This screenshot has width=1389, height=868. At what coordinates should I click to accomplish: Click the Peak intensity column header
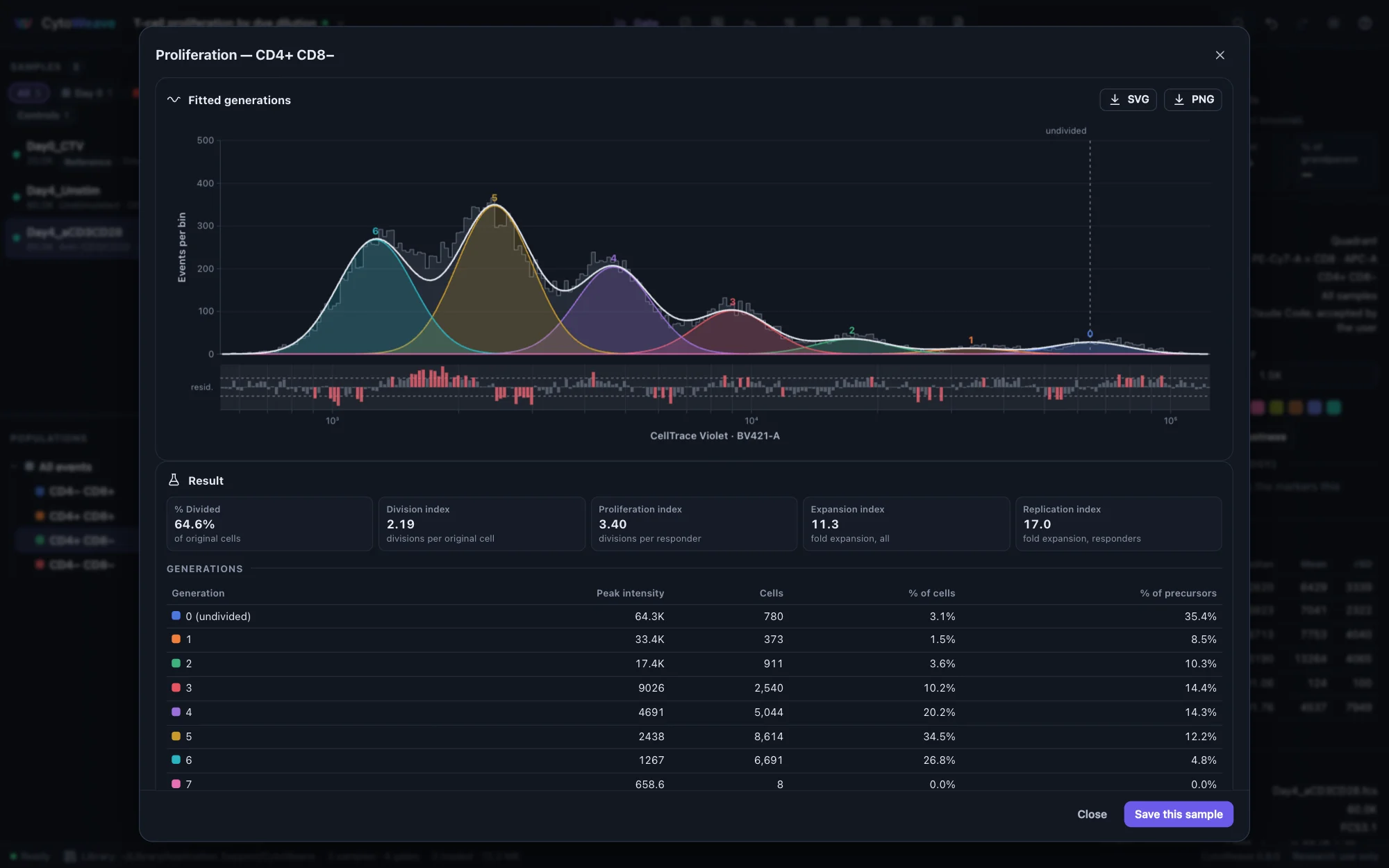coord(630,593)
